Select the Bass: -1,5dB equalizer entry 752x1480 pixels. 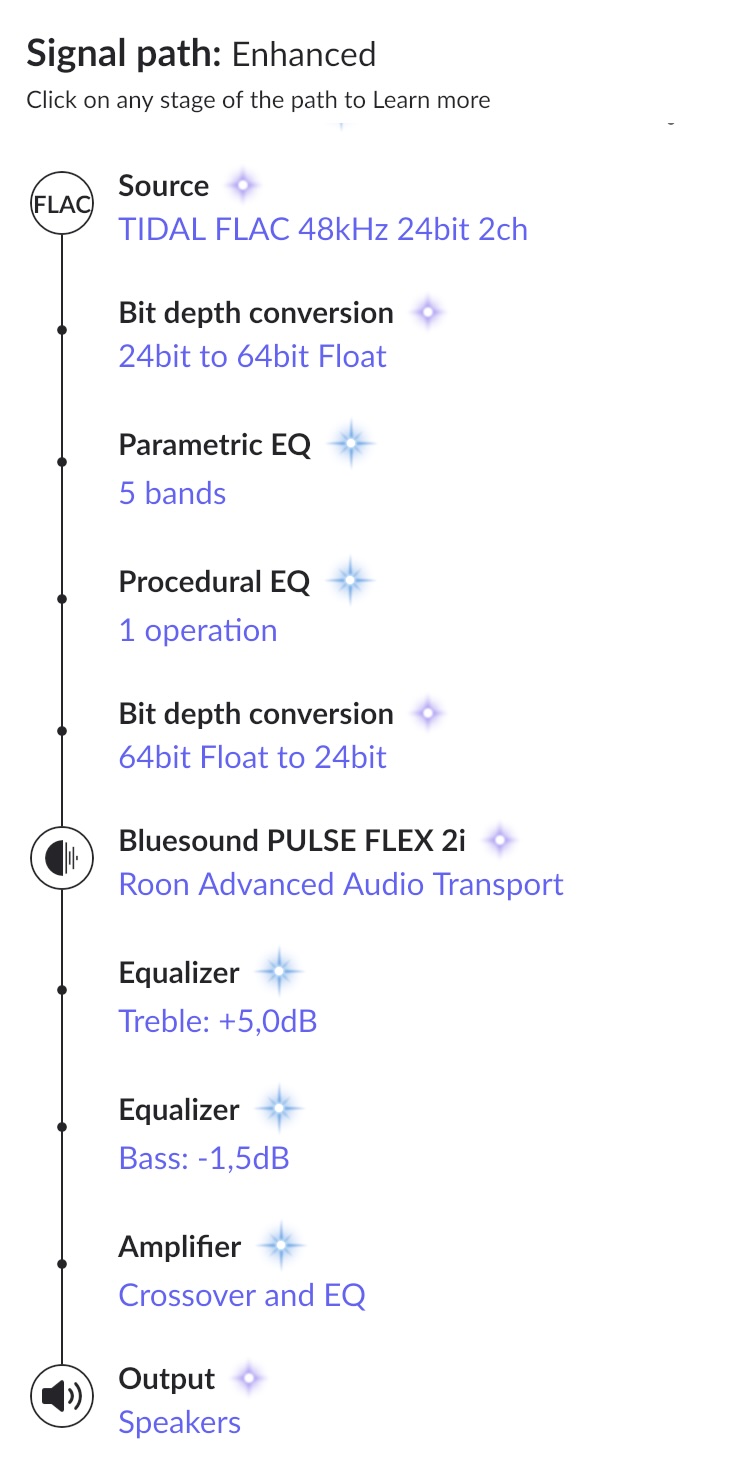[x=204, y=1159]
